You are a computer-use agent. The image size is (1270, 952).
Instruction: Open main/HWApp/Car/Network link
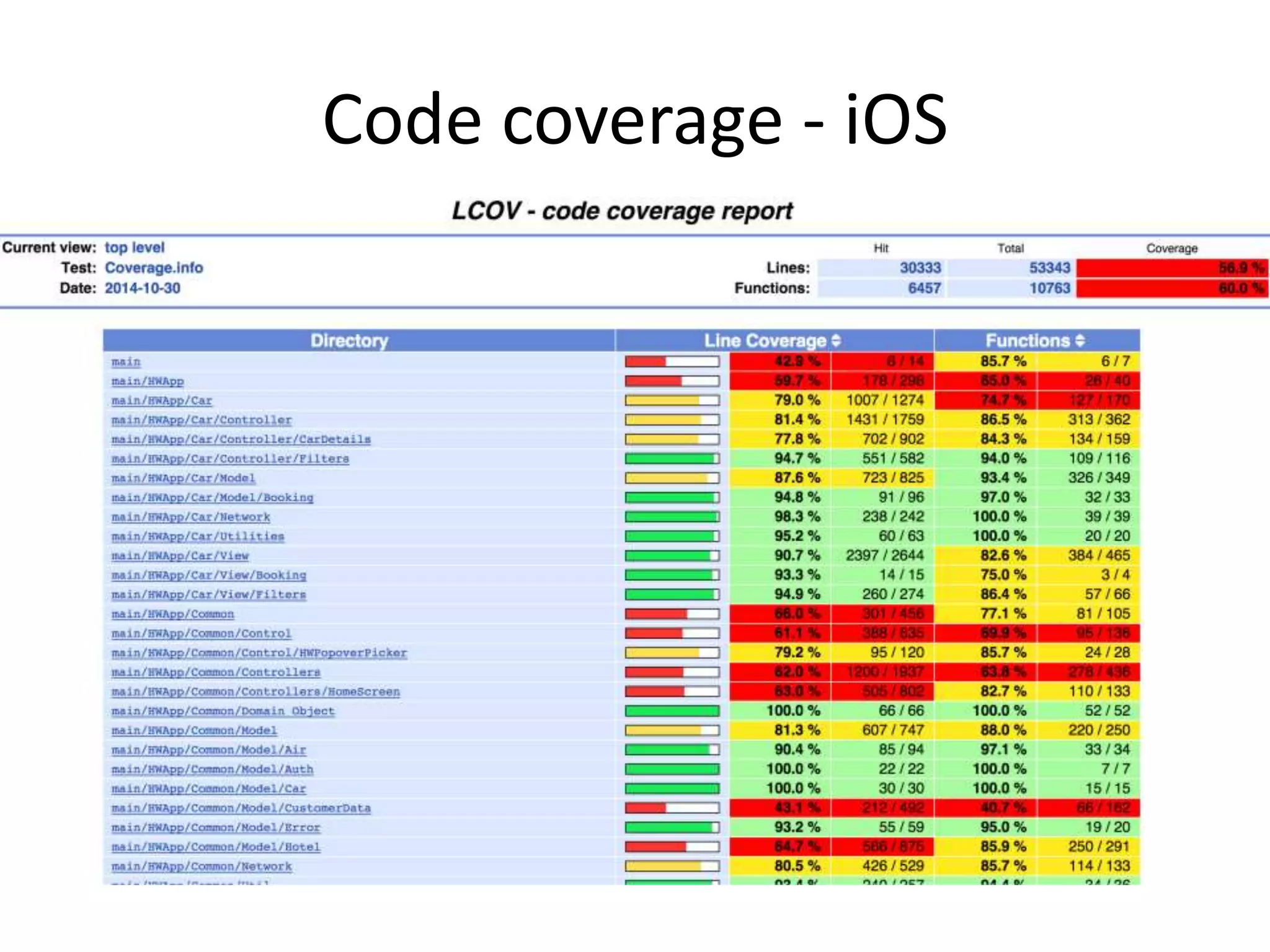(191, 517)
